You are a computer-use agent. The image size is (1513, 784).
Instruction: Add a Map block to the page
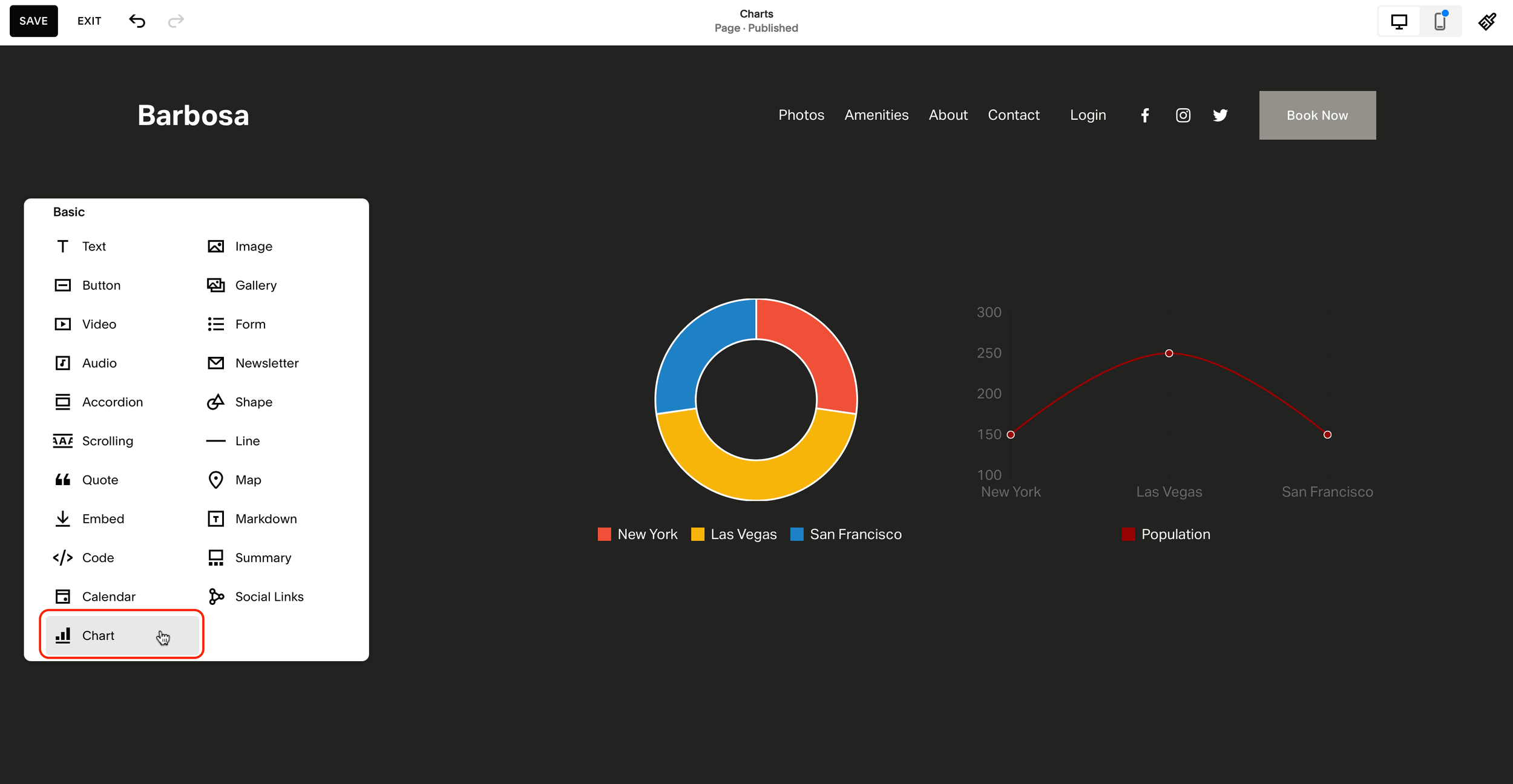(248, 480)
